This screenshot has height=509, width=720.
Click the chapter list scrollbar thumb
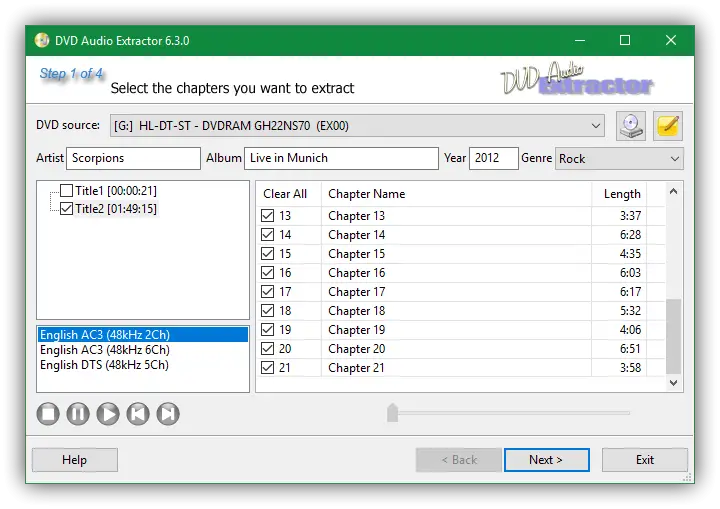[x=674, y=336]
